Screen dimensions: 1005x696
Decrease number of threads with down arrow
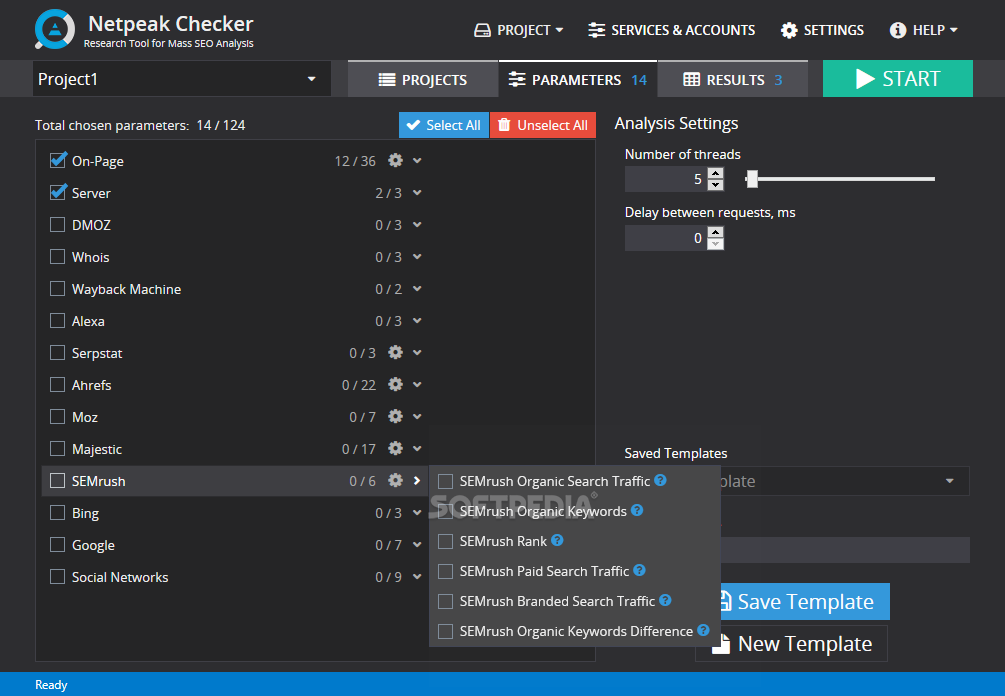pyautogui.click(x=716, y=185)
